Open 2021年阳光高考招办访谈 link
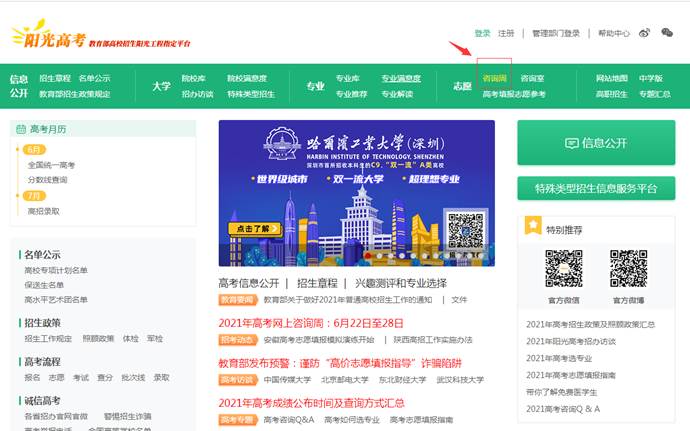This screenshot has width=690, height=431. coord(571,341)
